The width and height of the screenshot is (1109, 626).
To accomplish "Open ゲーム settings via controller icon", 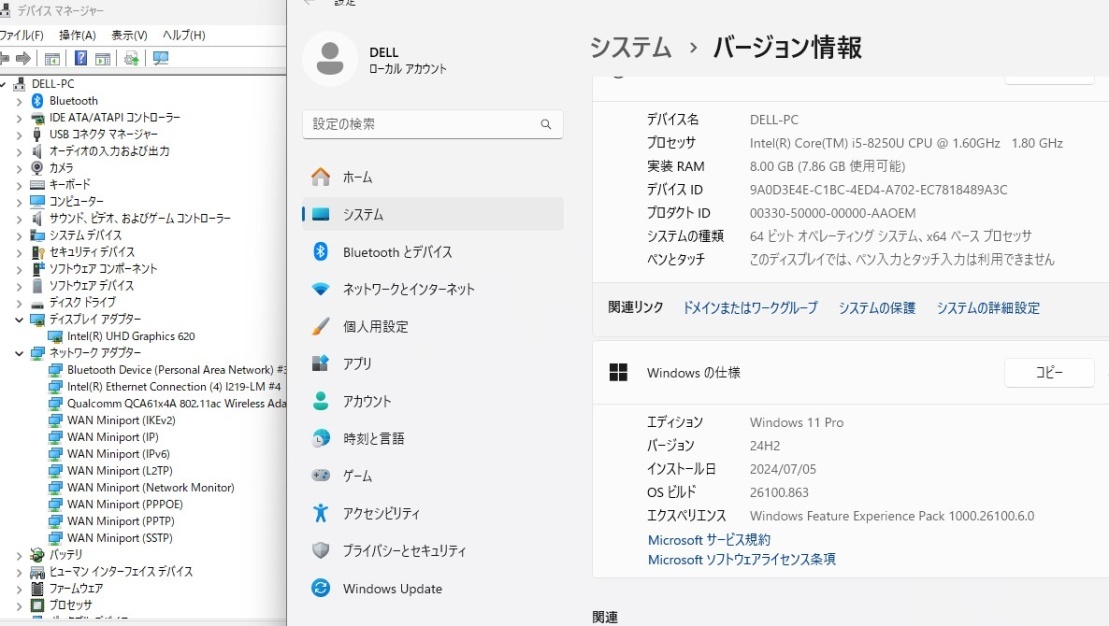I will point(319,475).
